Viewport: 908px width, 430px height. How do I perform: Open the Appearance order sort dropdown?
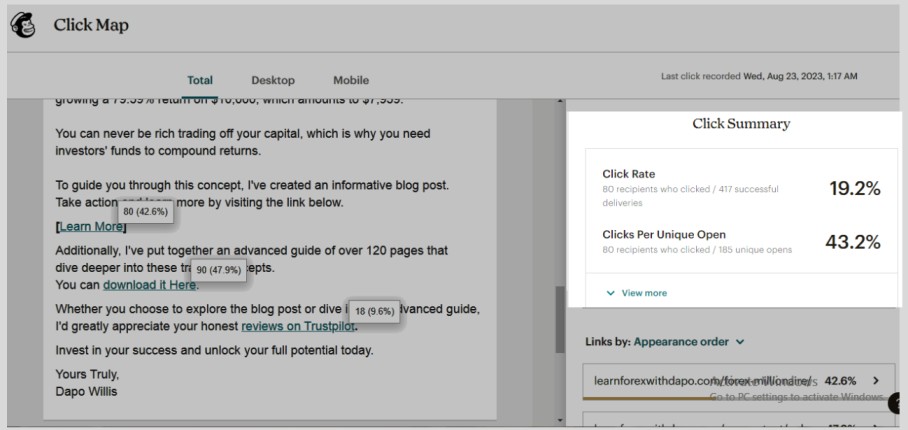pos(689,341)
